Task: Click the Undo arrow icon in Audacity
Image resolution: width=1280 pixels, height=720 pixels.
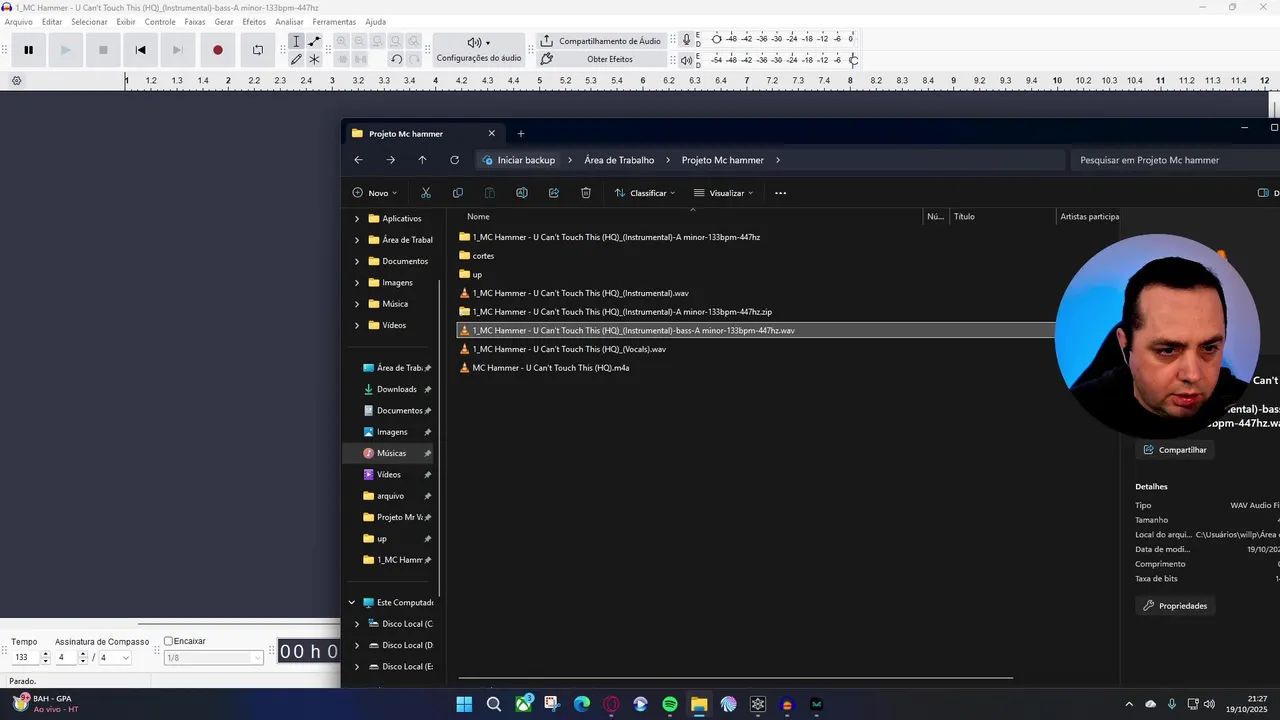Action: (x=396, y=59)
